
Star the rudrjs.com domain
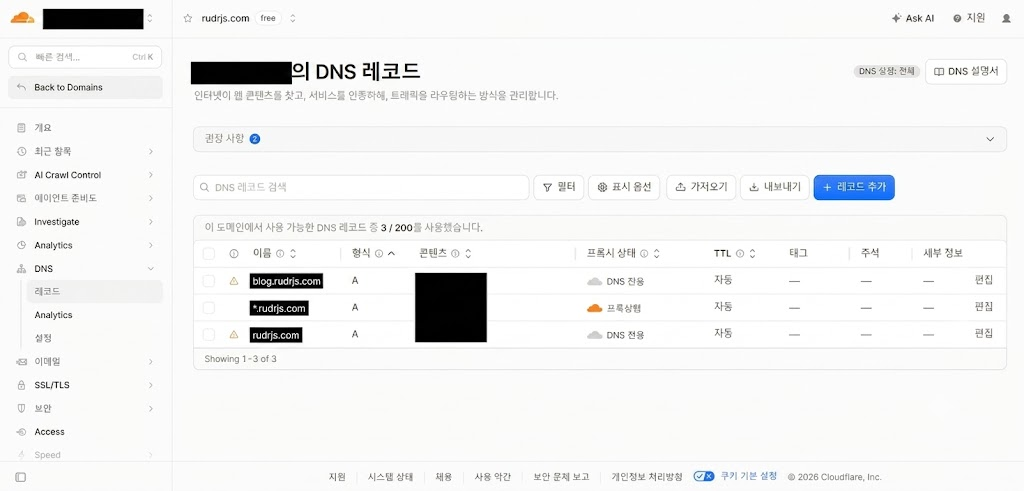point(188,18)
